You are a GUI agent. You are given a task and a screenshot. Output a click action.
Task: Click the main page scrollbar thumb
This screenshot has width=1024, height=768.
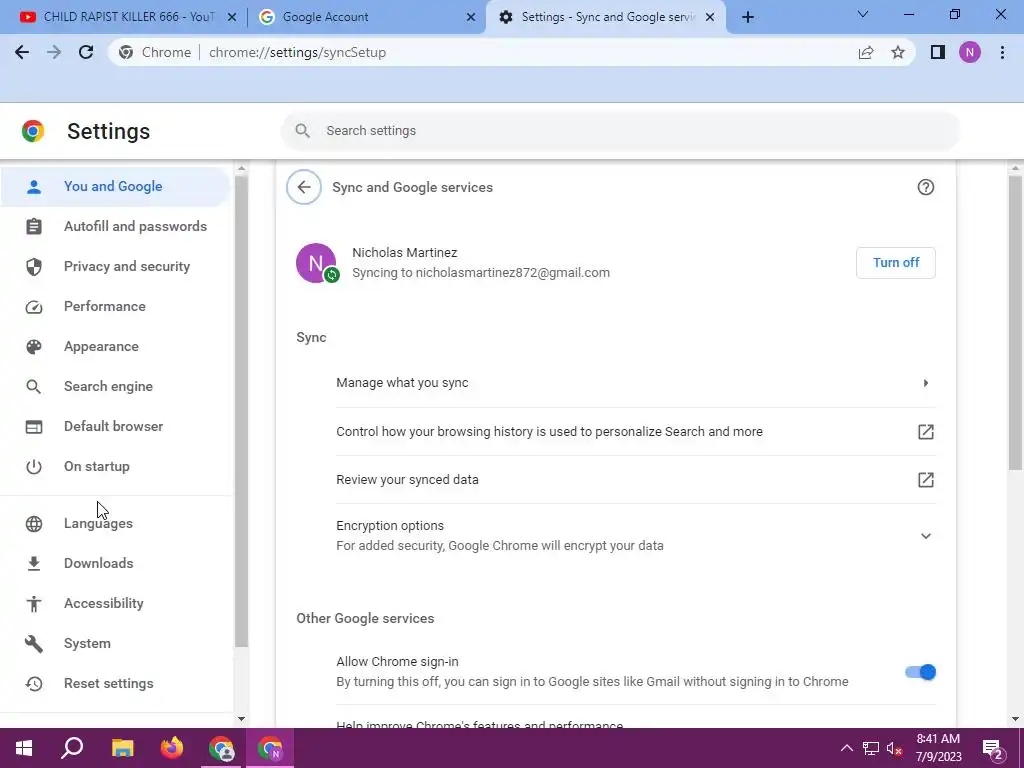(1015, 323)
